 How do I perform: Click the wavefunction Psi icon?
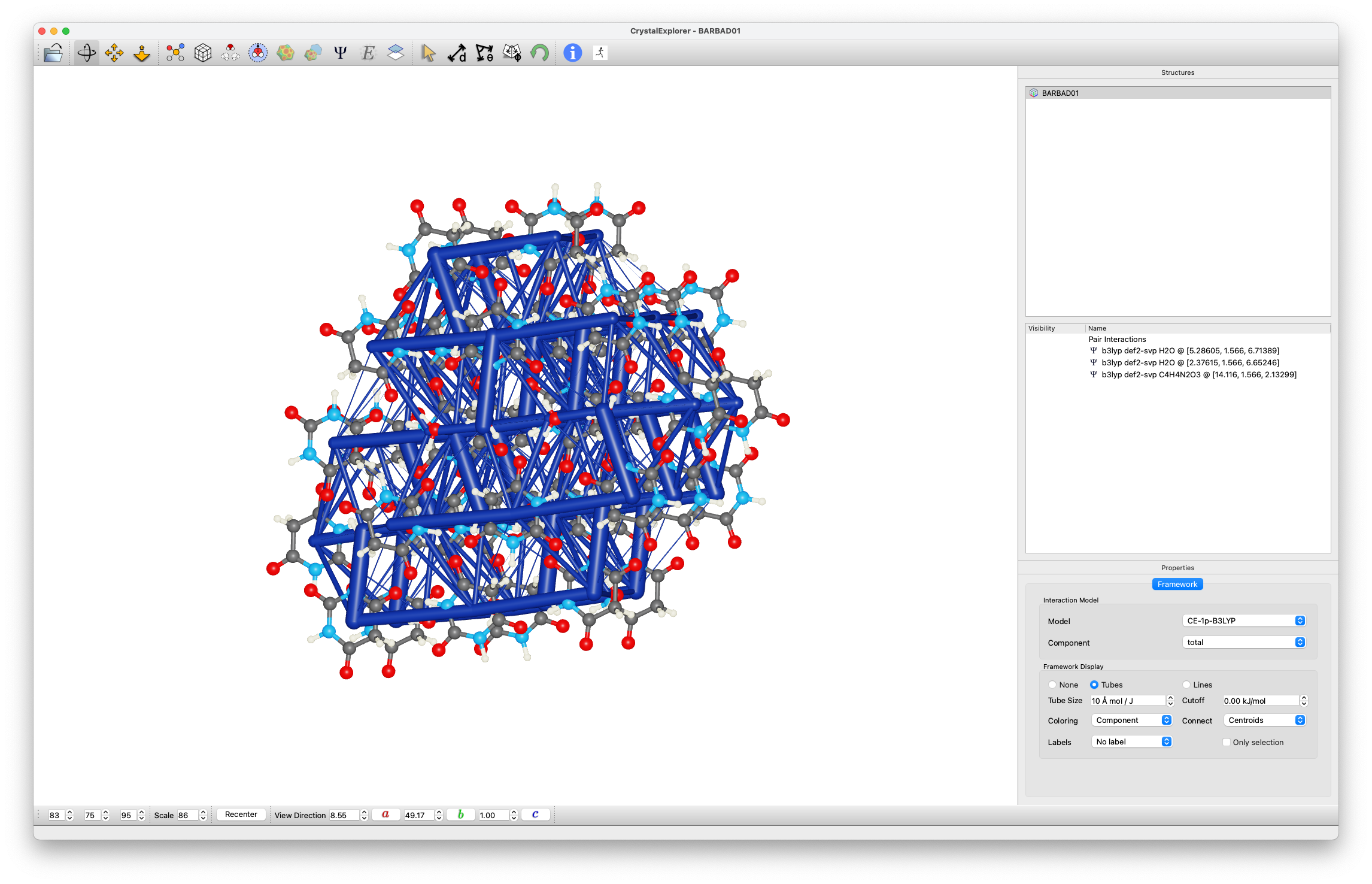pos(340,53)
